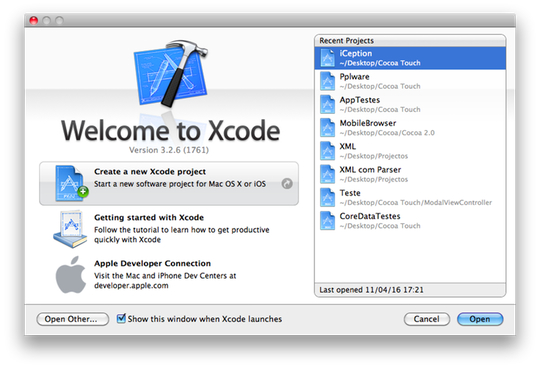
Task: Click the Recent Projects list header
Action: coord(410,41)
